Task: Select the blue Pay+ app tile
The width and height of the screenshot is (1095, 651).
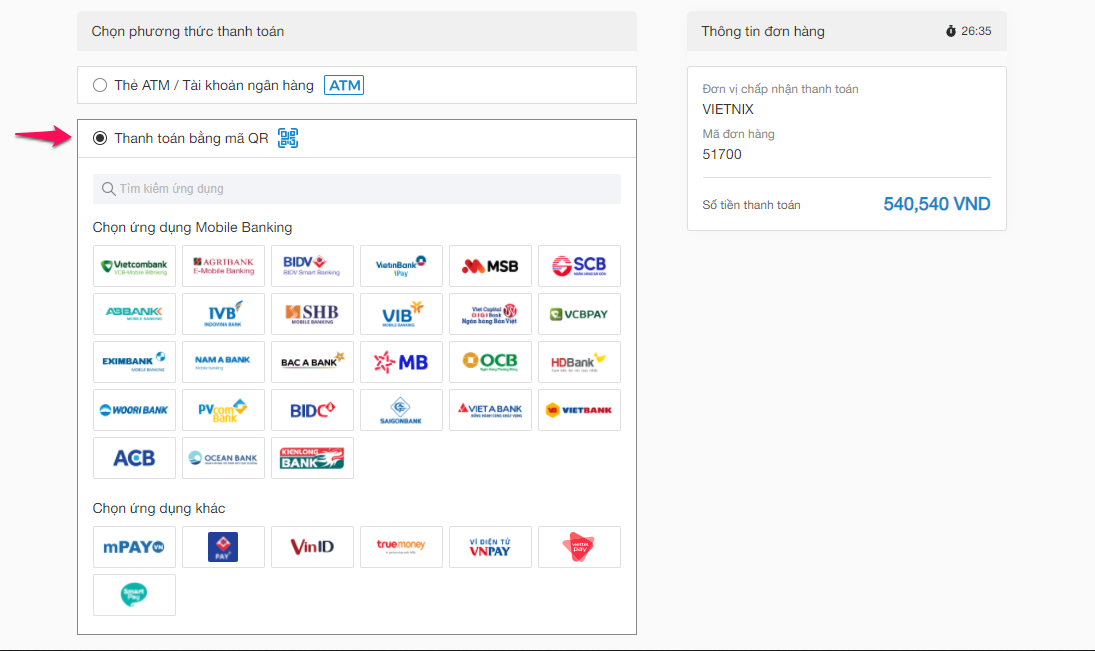Action: click(x=223, y=547)
